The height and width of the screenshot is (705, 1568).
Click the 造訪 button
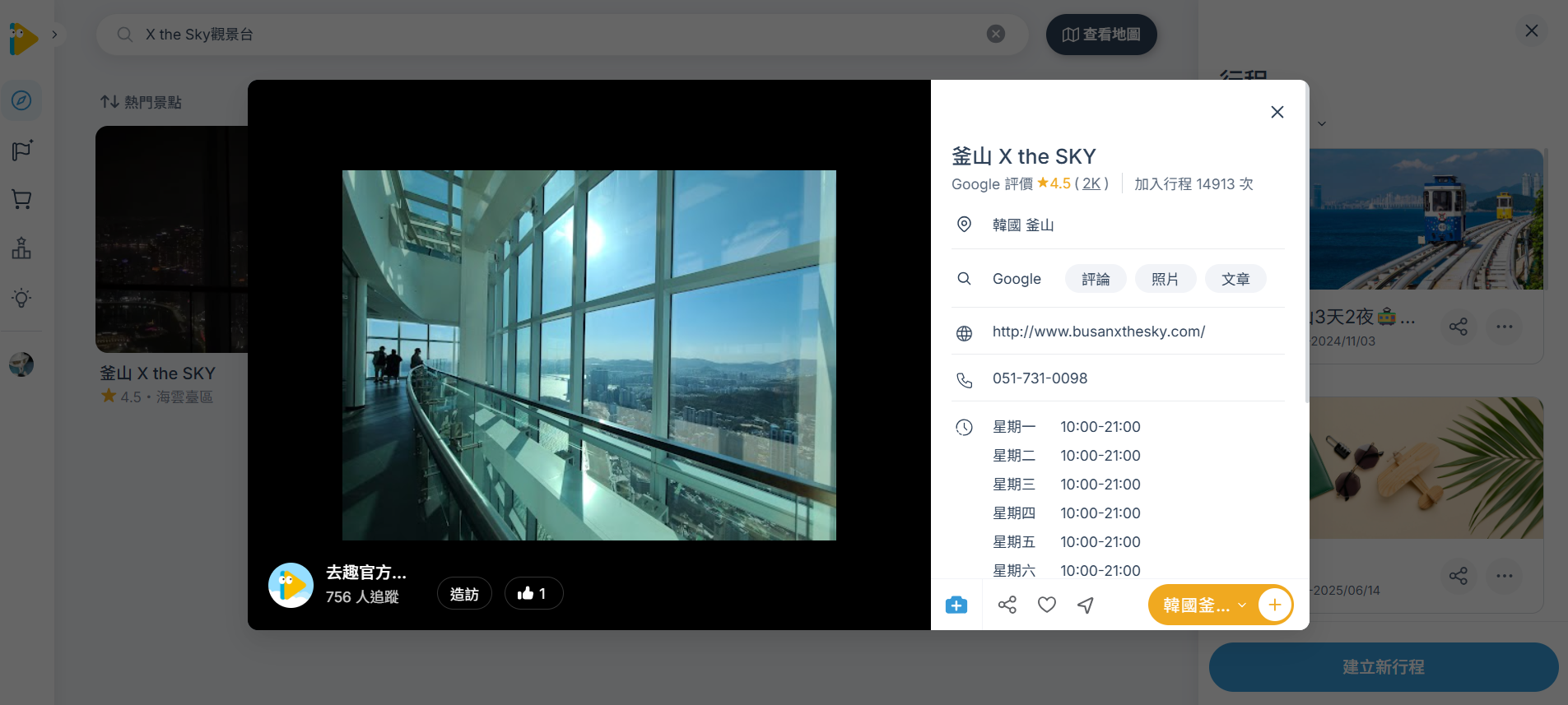click(464, 594)
